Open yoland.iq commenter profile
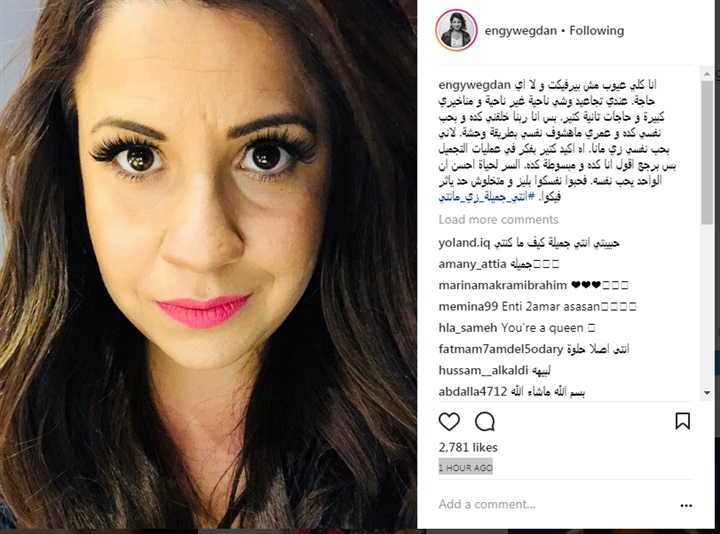 pos(464,242)
